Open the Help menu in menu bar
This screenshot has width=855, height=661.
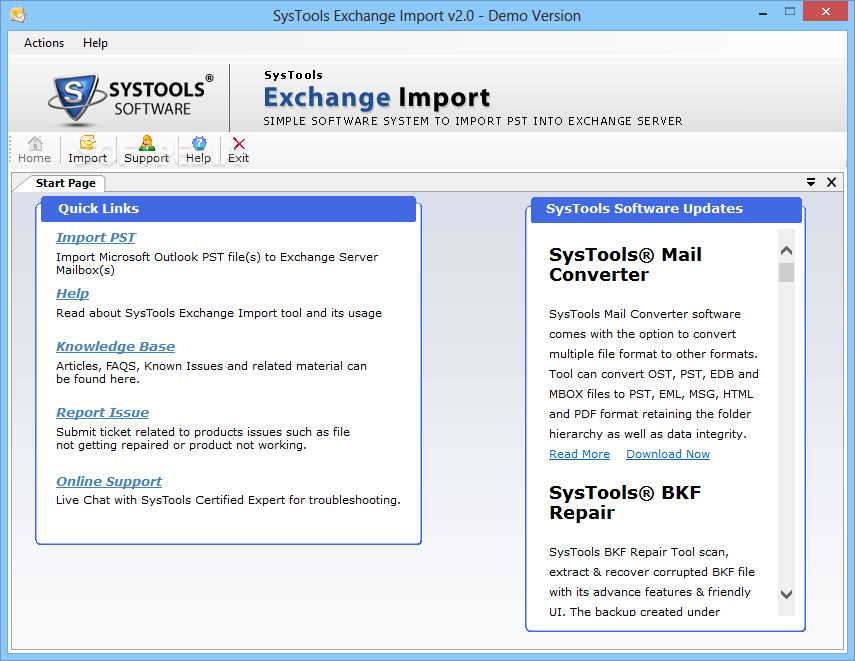(x=95, y=43)
